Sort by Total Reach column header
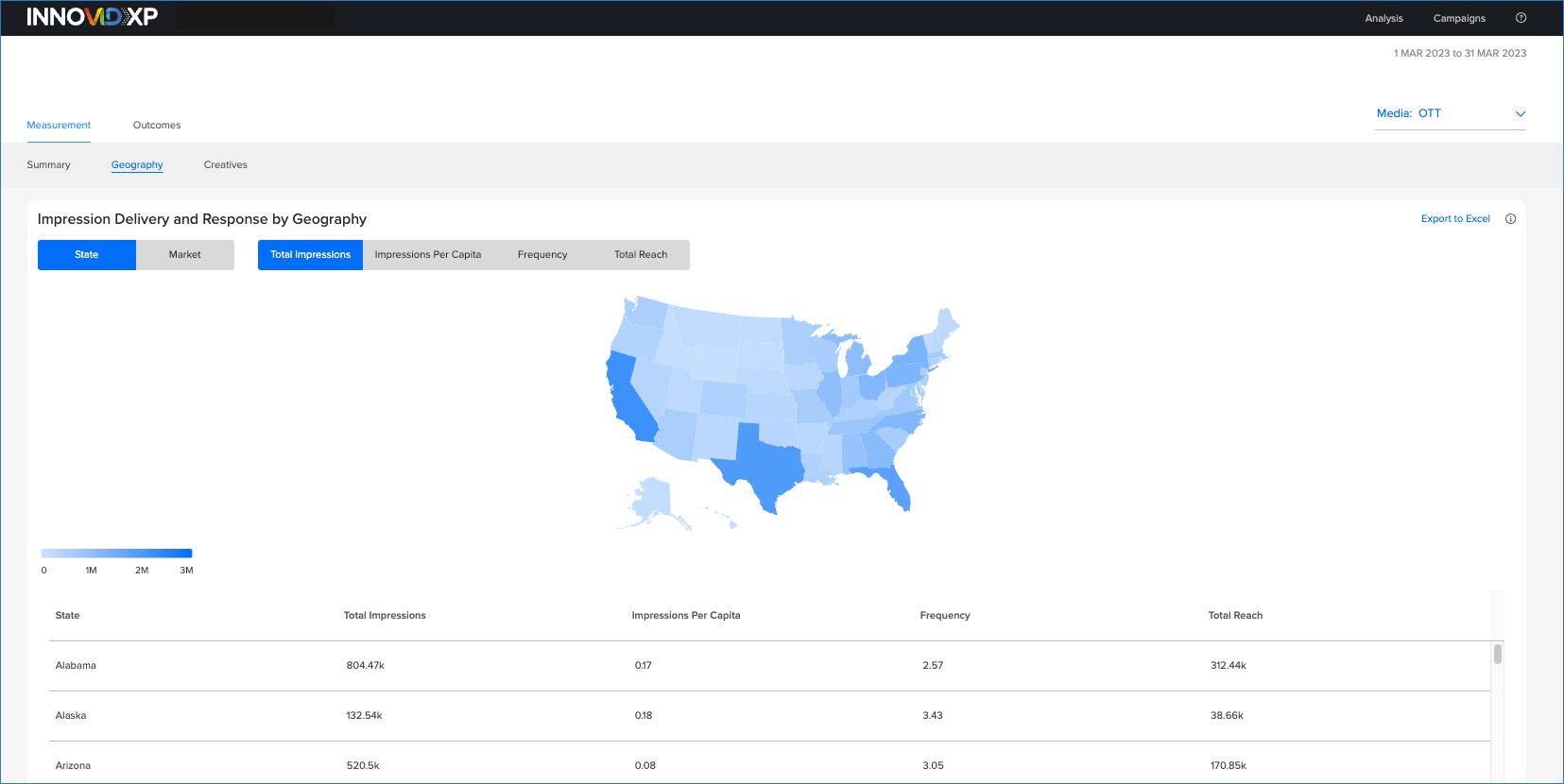Image resolution: width=1564 pixels, height=784 pixels. click(1235, 616)
